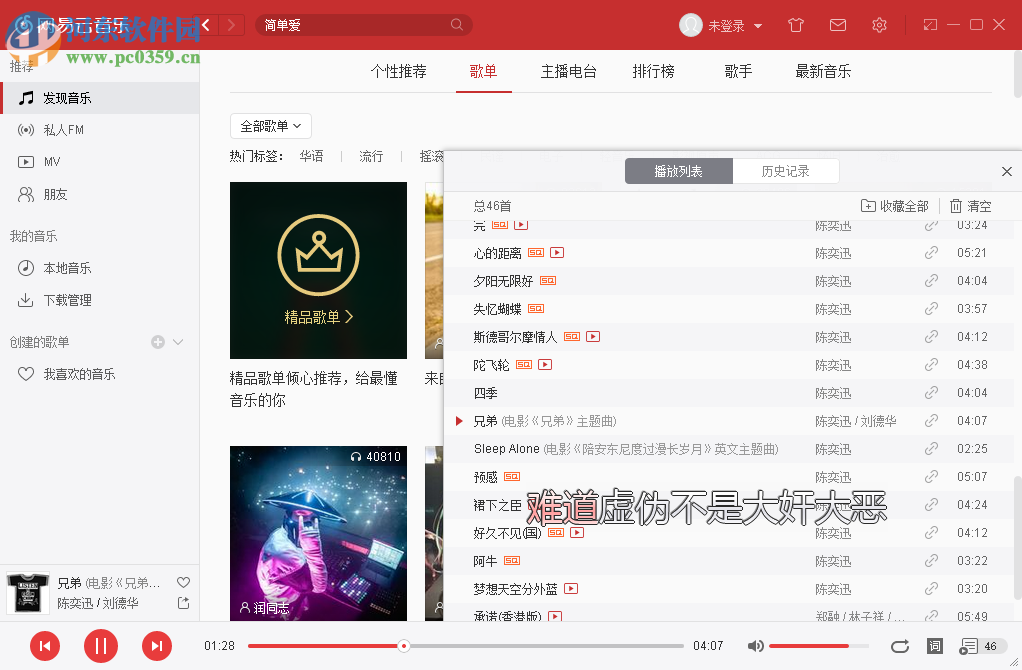This screenshot has width=1022, height=670.
Task: Select 私人FM in the sidebar
Action: pyautogui.click(x=60, y=129)
